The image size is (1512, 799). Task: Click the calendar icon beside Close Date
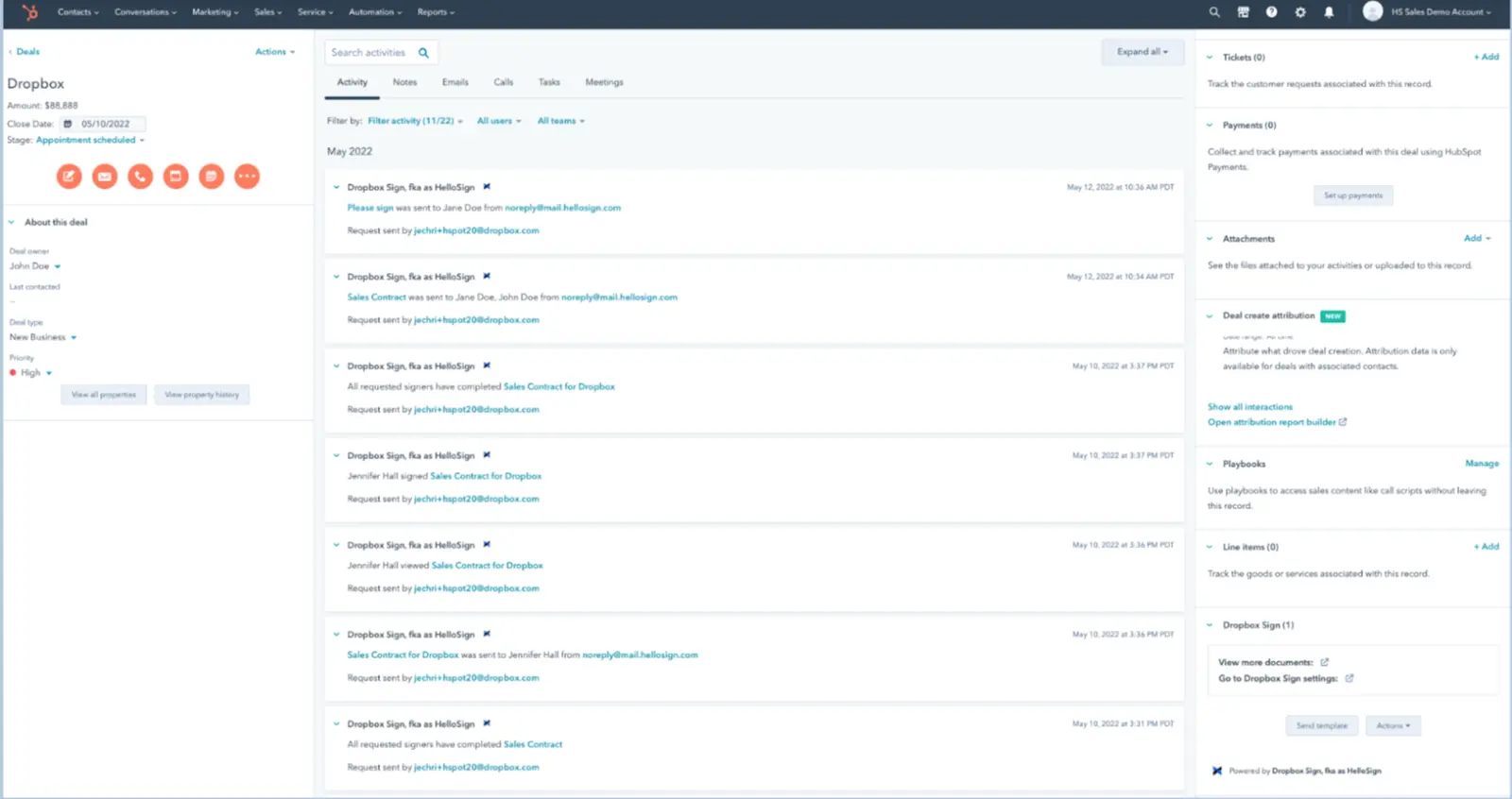[x=68, y=124]
